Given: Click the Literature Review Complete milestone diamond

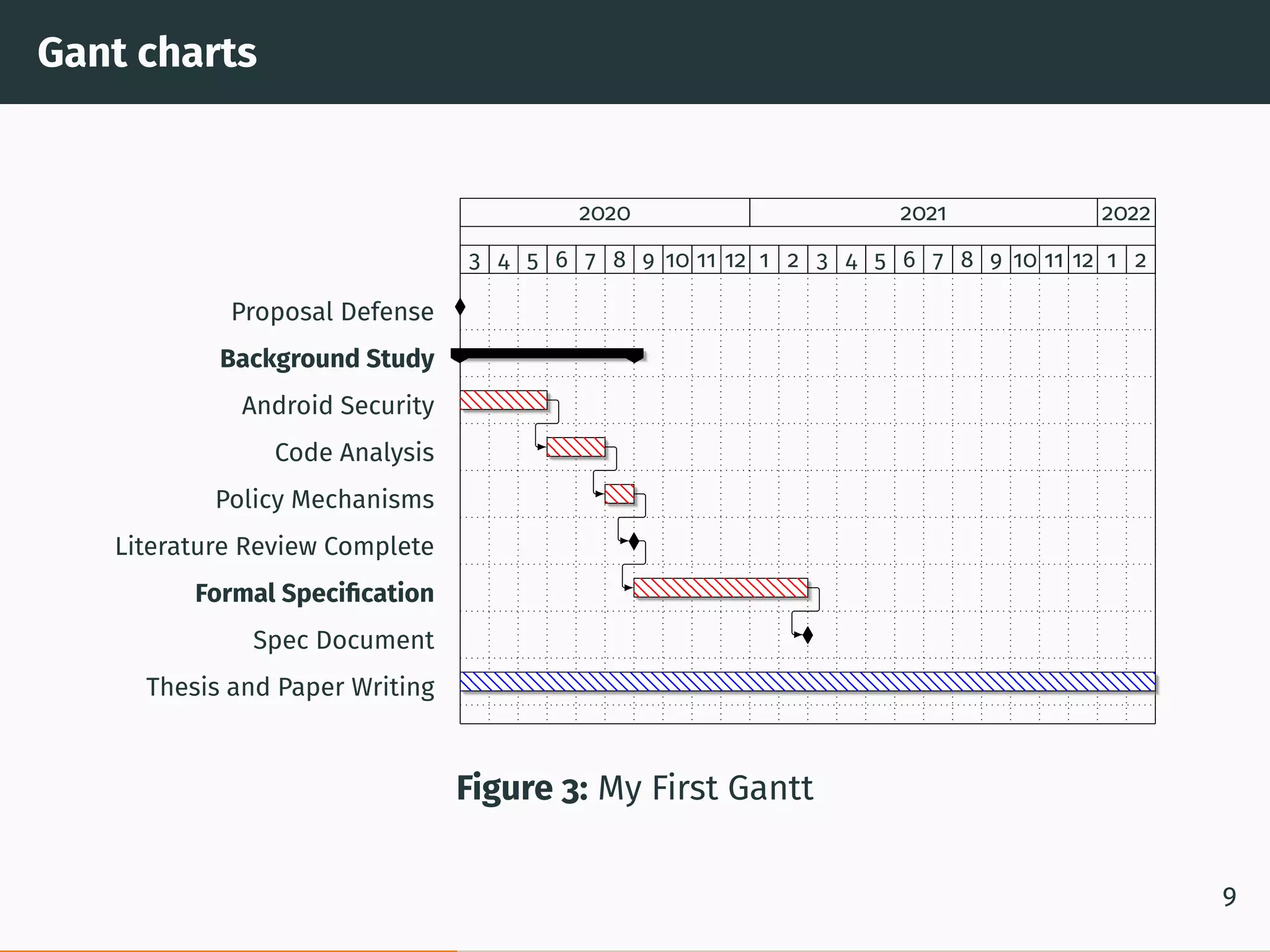Looking at the screenshot, I should [x=634, y=541].
